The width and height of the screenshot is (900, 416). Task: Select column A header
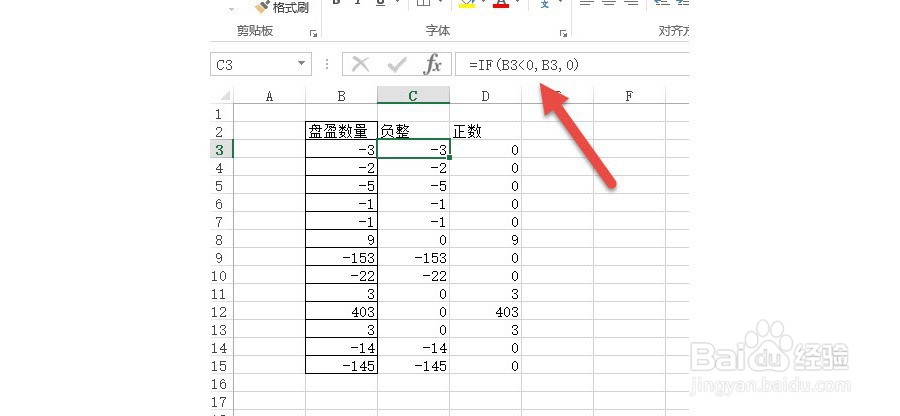pyautogui.click(x=270, y=96)
